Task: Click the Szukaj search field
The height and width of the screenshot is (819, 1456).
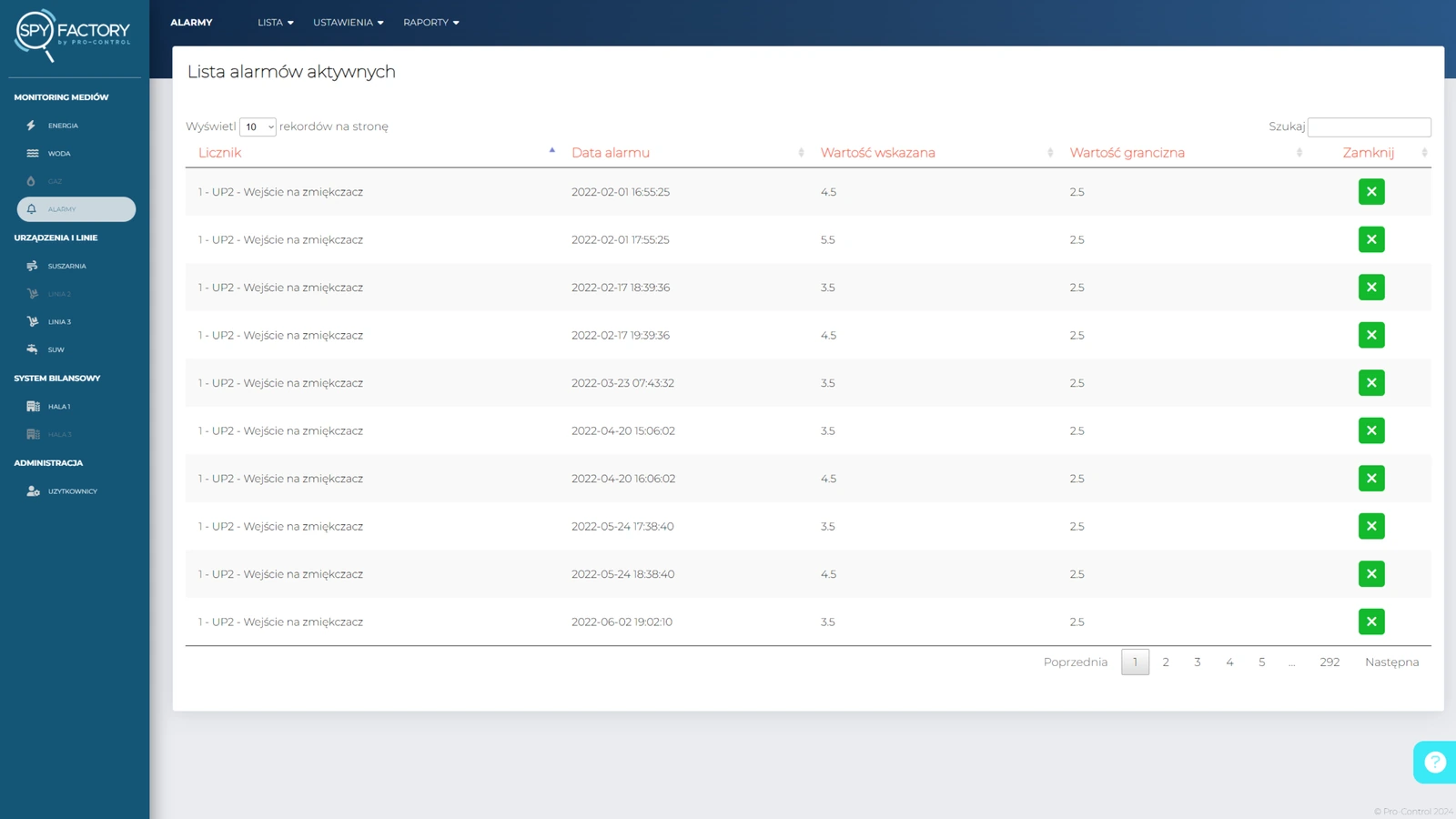Action: click(x=1368, y=127)
